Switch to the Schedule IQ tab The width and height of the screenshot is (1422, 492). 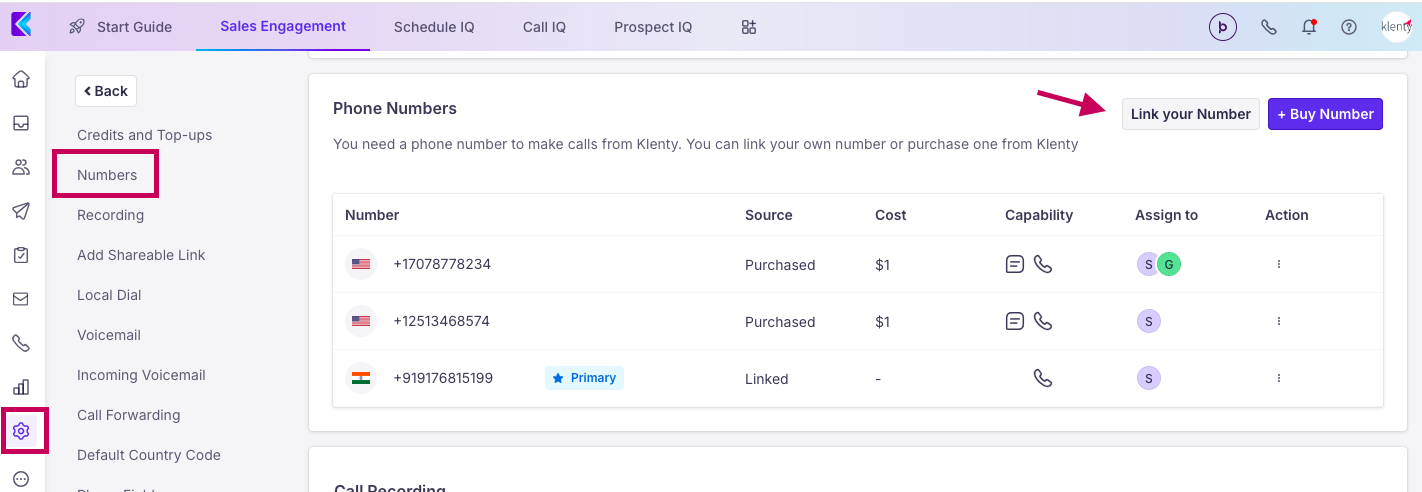[434, 27]
